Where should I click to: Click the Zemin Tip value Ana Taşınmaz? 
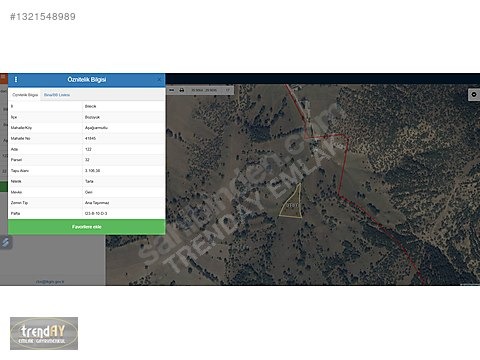tap(97, 203)
